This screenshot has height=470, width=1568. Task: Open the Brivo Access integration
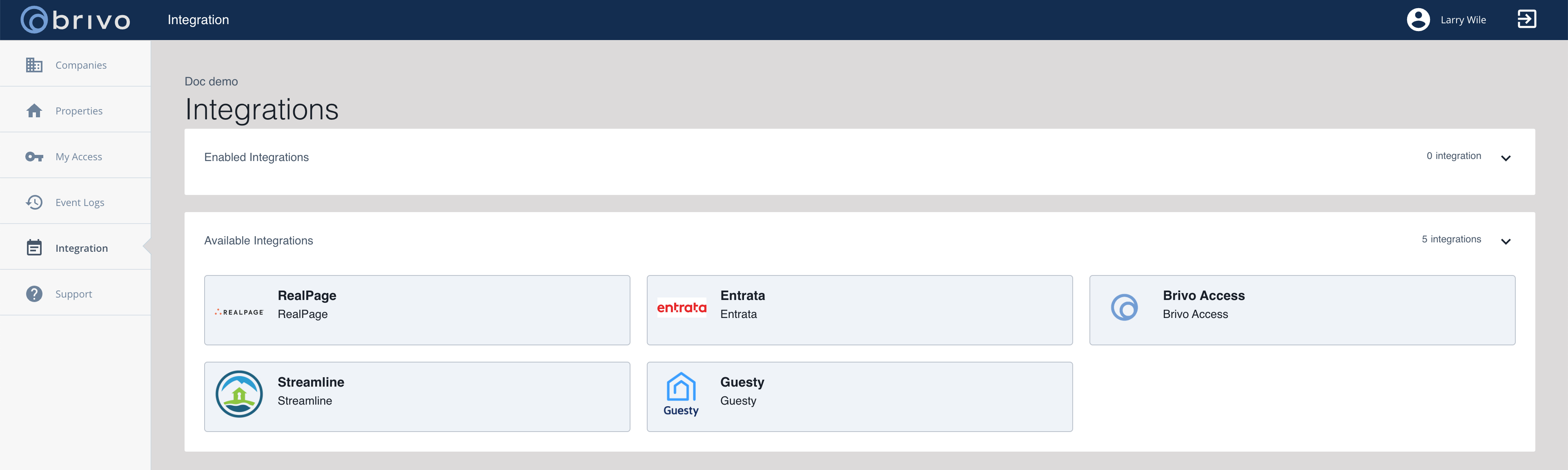1303,310
